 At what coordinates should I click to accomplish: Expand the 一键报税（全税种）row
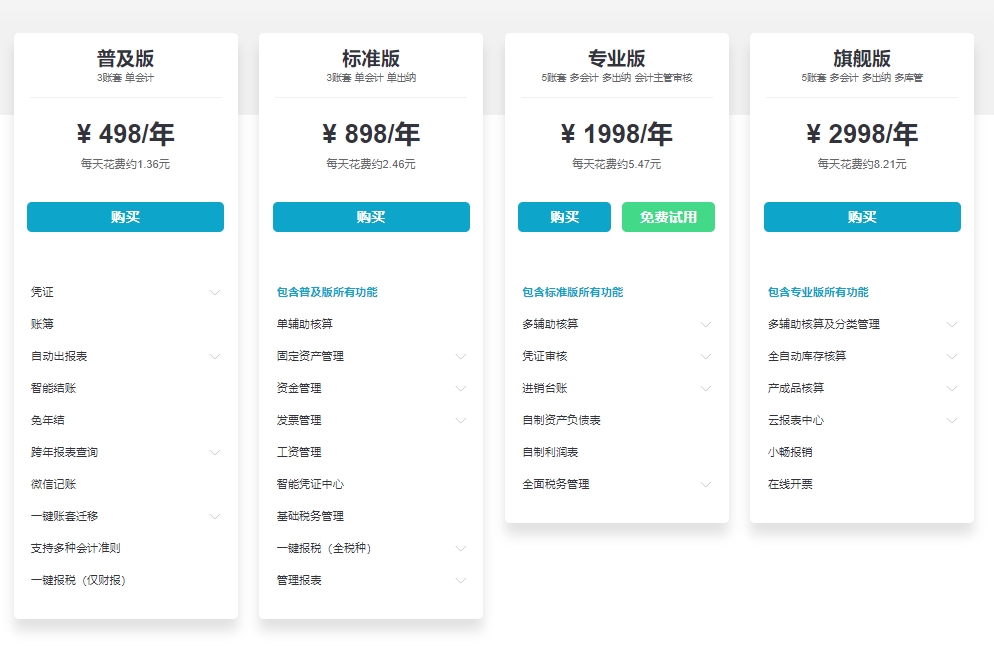[x=461, y=548]
